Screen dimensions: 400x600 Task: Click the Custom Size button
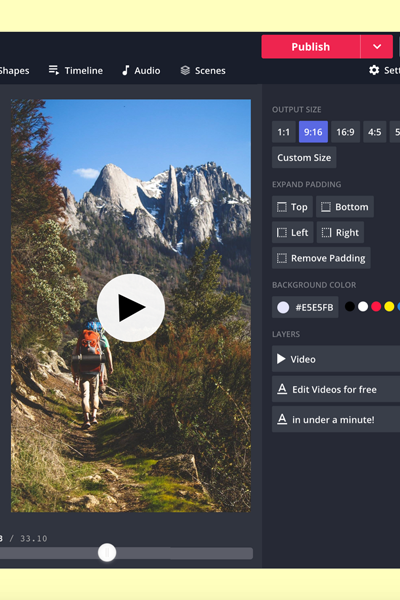(x=304, y=157)
